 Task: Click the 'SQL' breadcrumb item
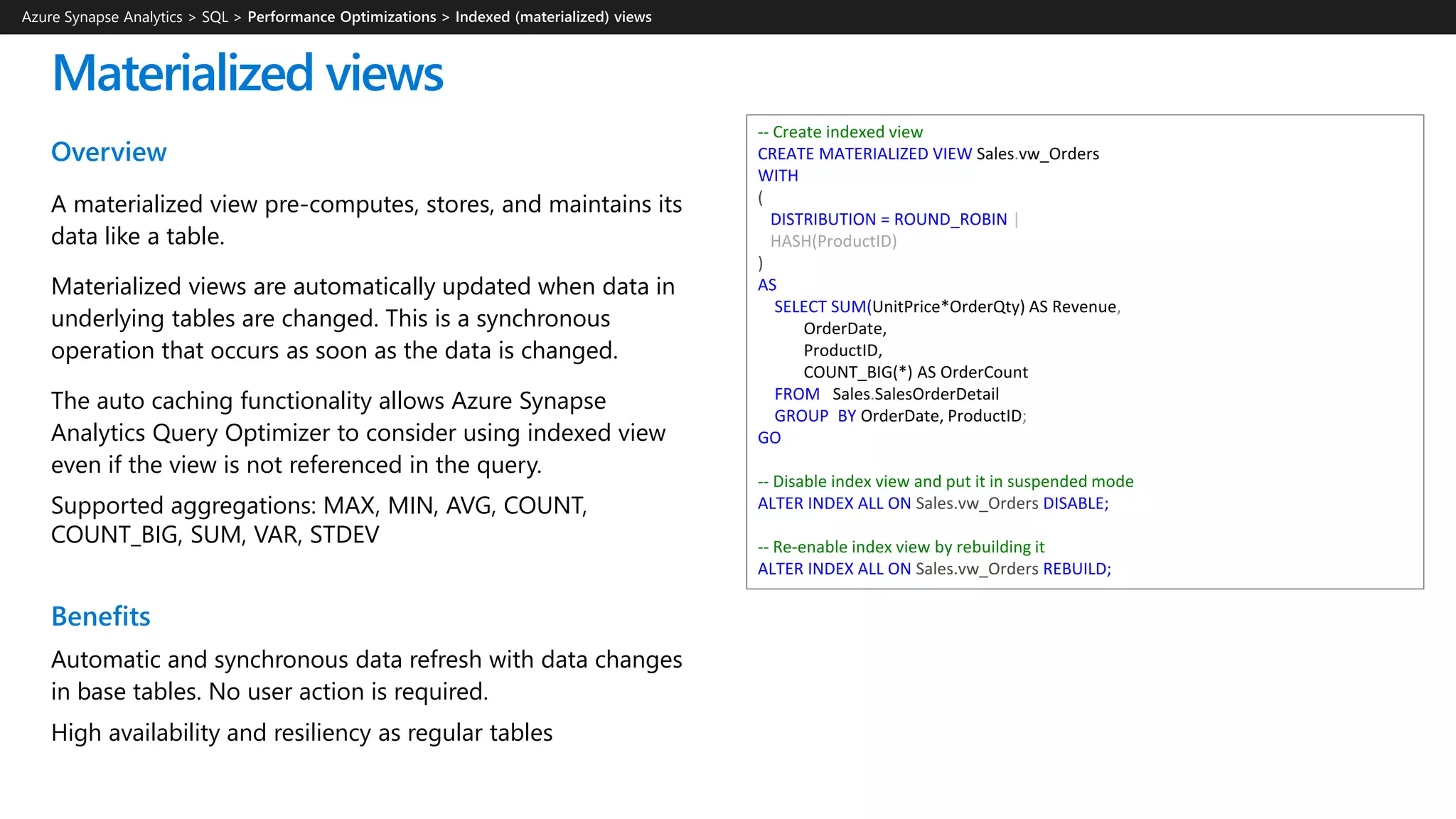(215, 17)
